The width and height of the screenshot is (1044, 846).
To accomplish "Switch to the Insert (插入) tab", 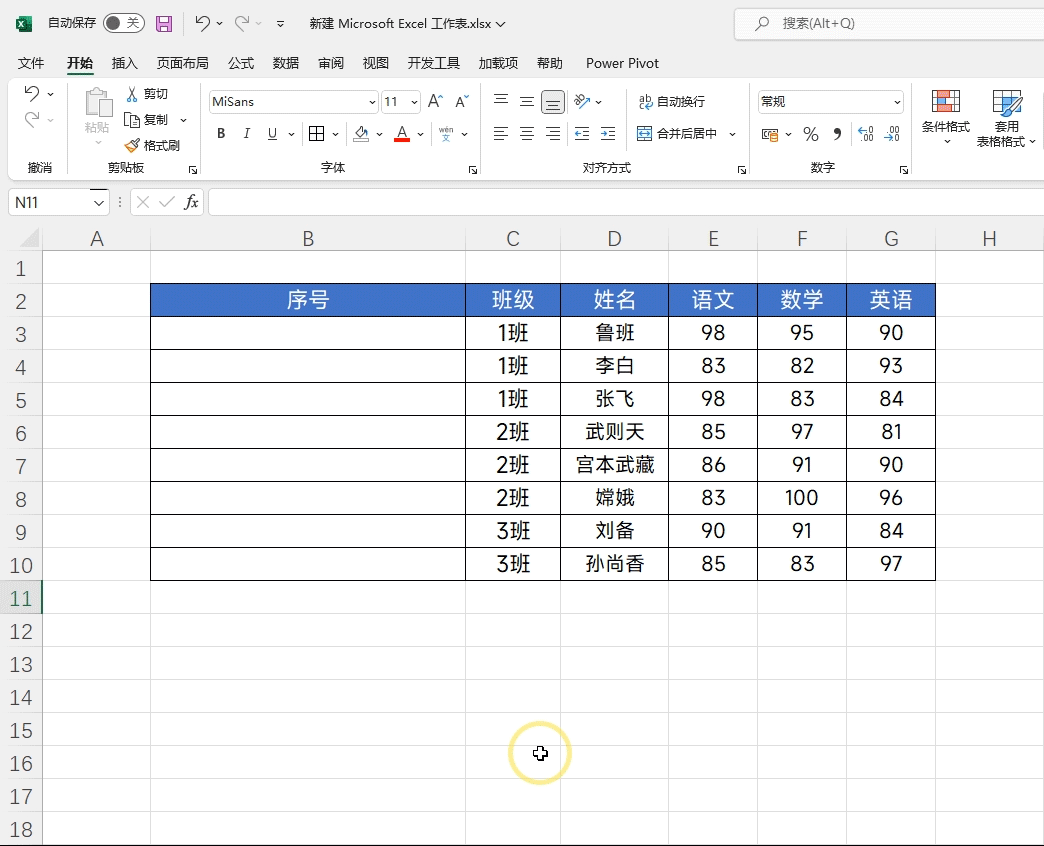I will [125, 63].
